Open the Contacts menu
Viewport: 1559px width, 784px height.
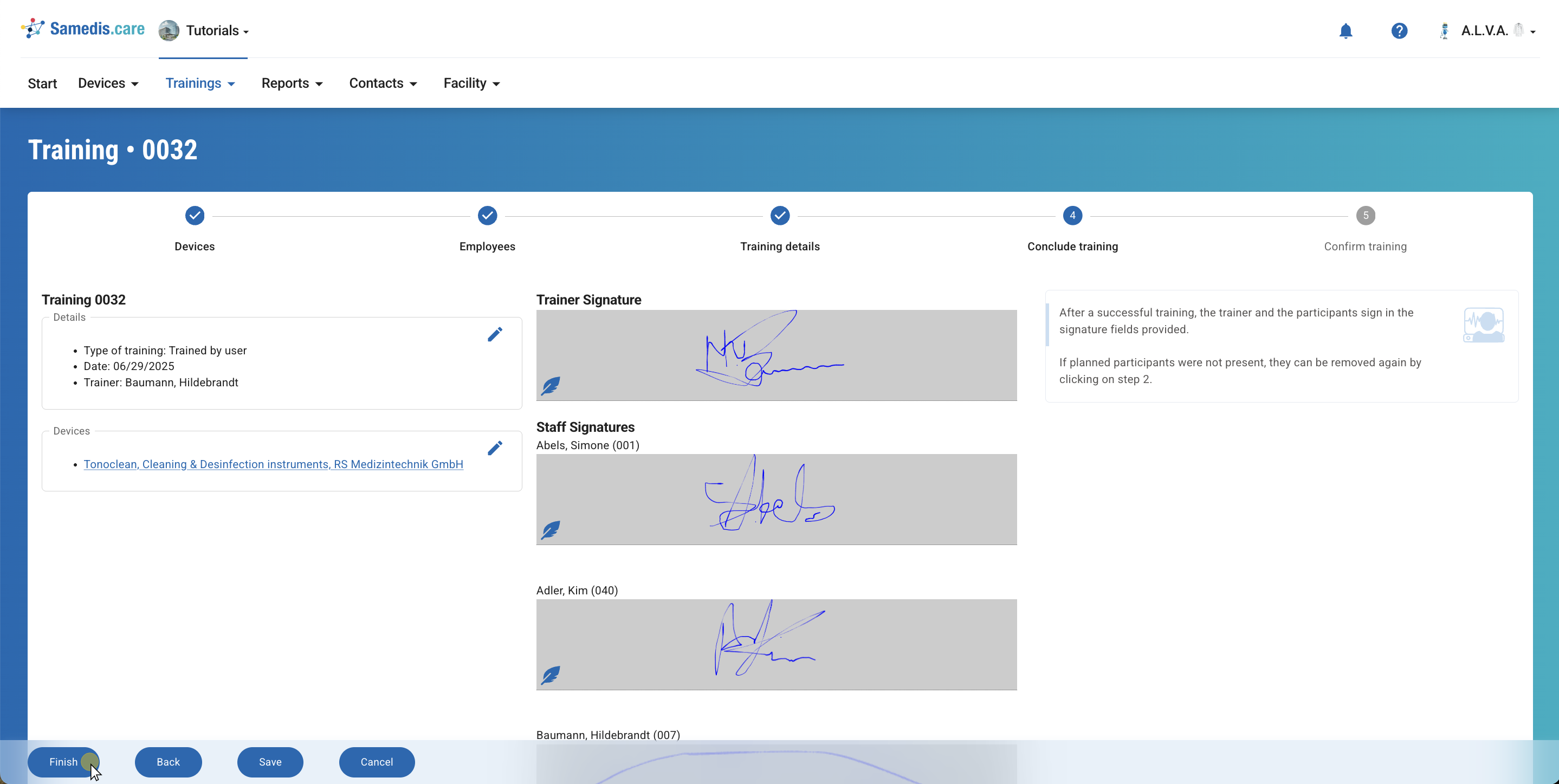pyautogui.click(x=383, y=83)
